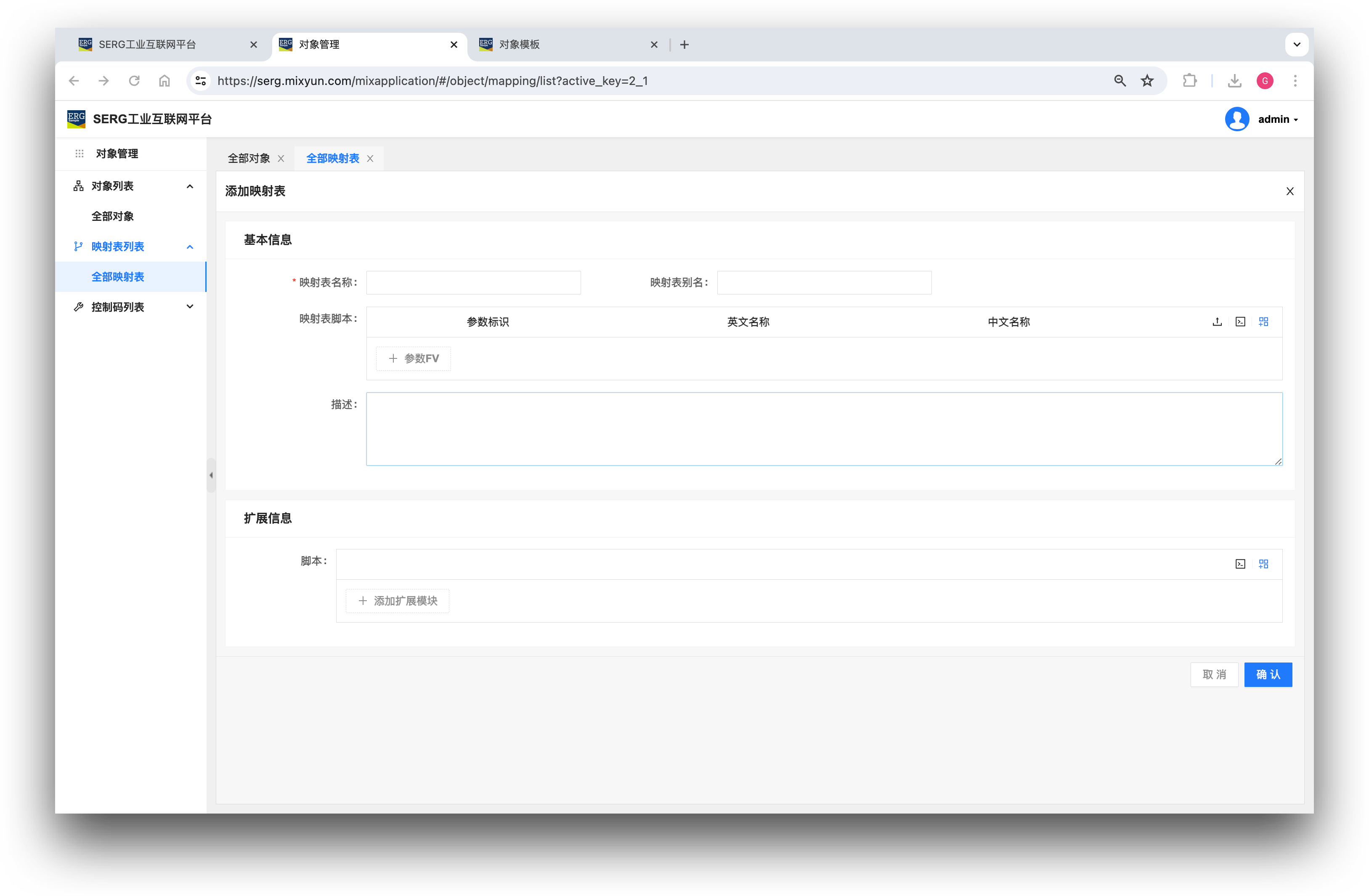Open browser extensions puzzle icon
Image resolution: width=1369 pixels, height=896 pixels.
pos(1189,81)
